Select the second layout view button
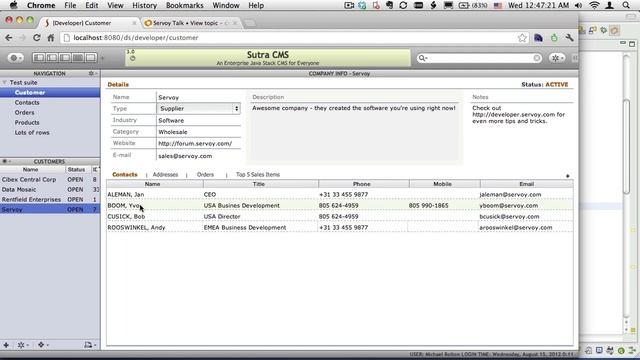This screenshot has width=640, height=360. pos(52,58)
